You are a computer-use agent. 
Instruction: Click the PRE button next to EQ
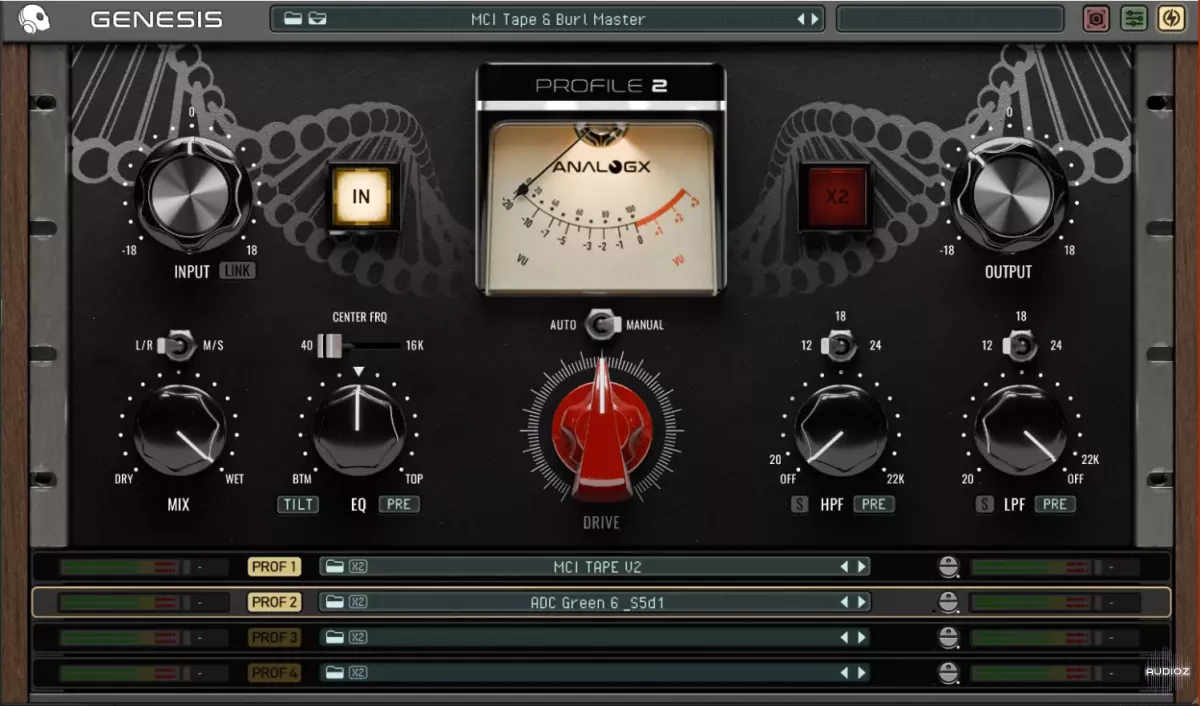point(399,504)
